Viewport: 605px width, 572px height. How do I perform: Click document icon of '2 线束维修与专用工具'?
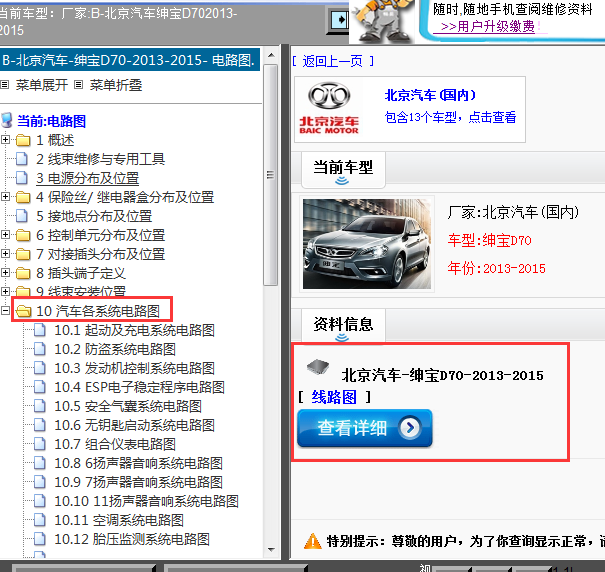pyautogui.click(x=22, y=159)
